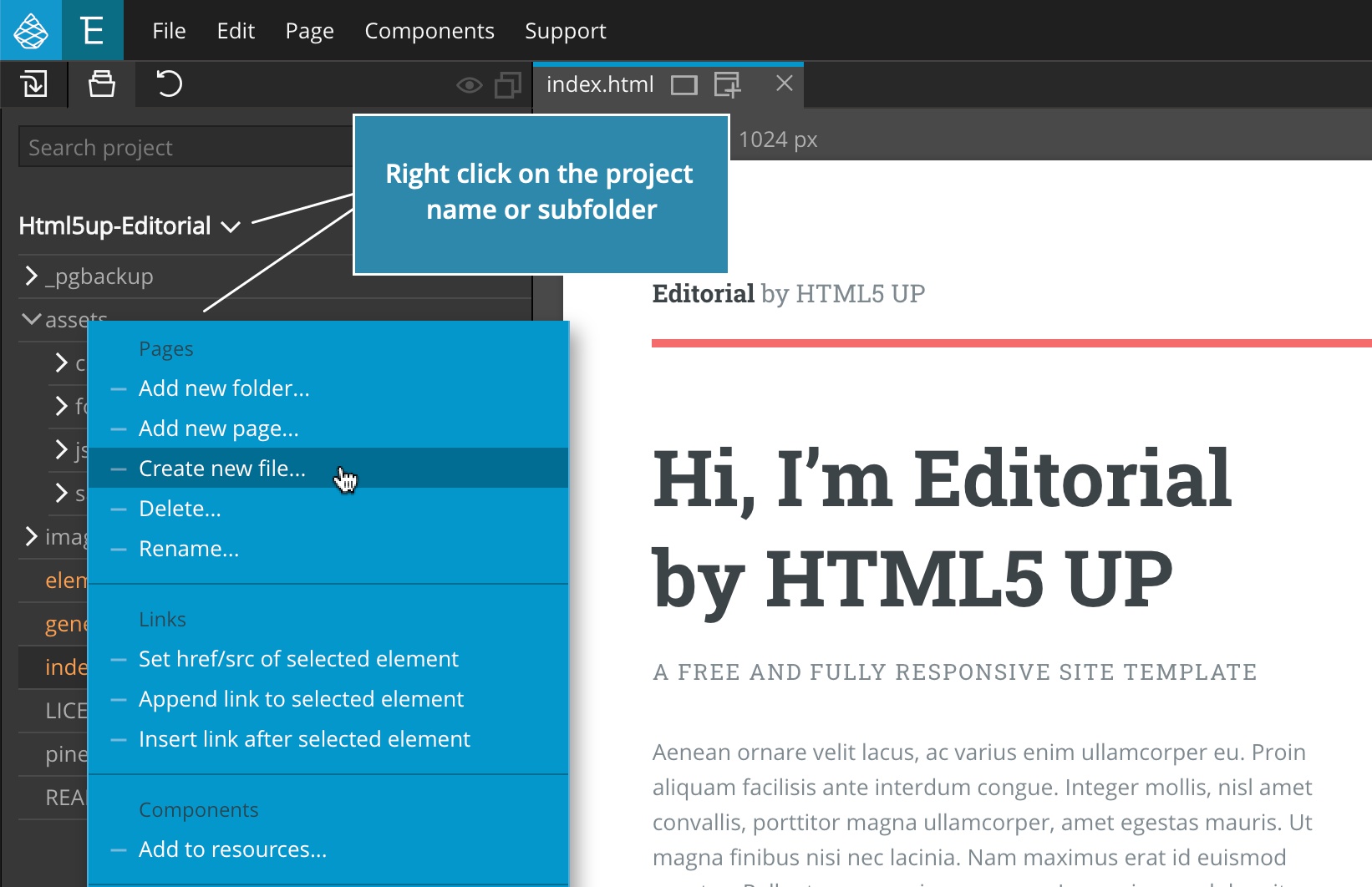Click the add view icon in index.html tab

coord(728,84)
